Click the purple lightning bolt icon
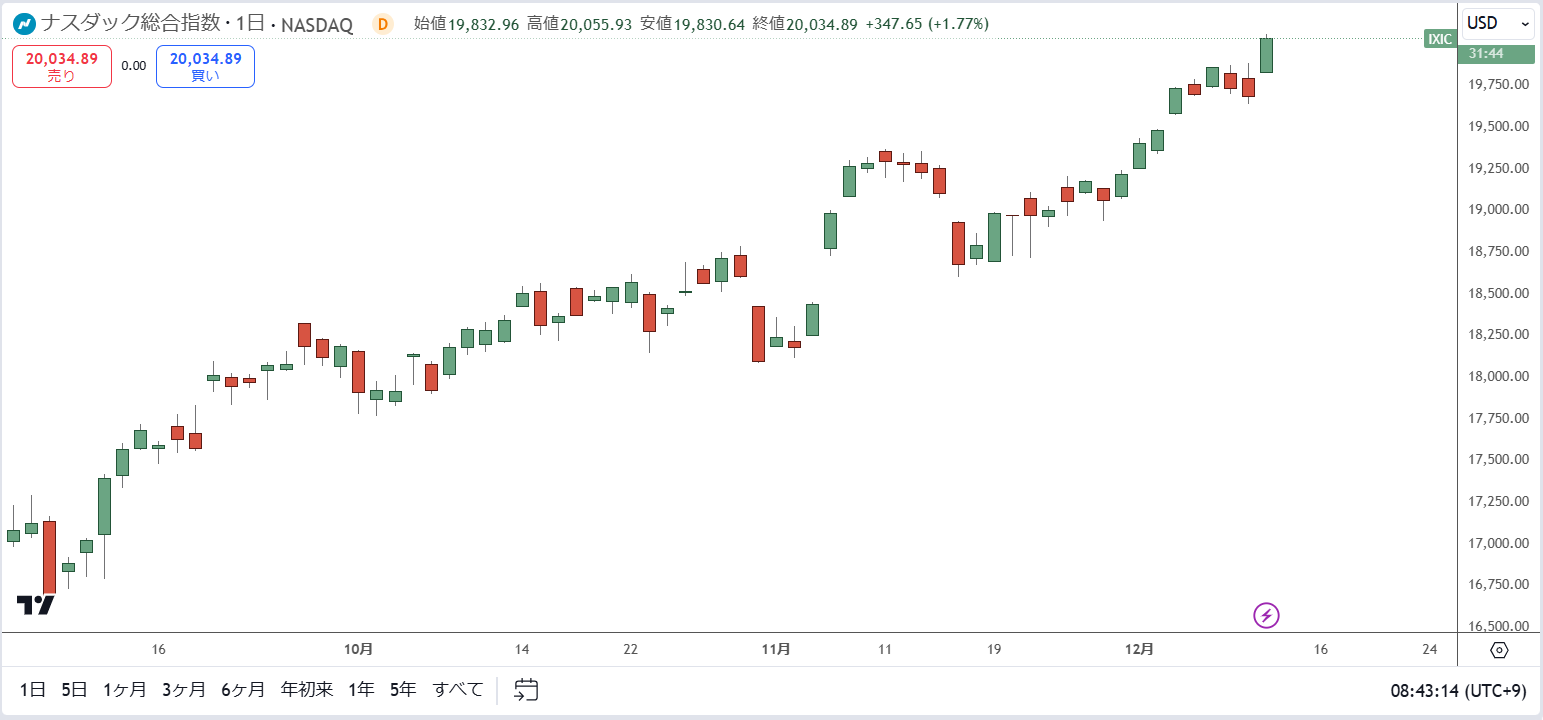The width and height of the screenshot is (1543, 720). tap(1267, 615)
